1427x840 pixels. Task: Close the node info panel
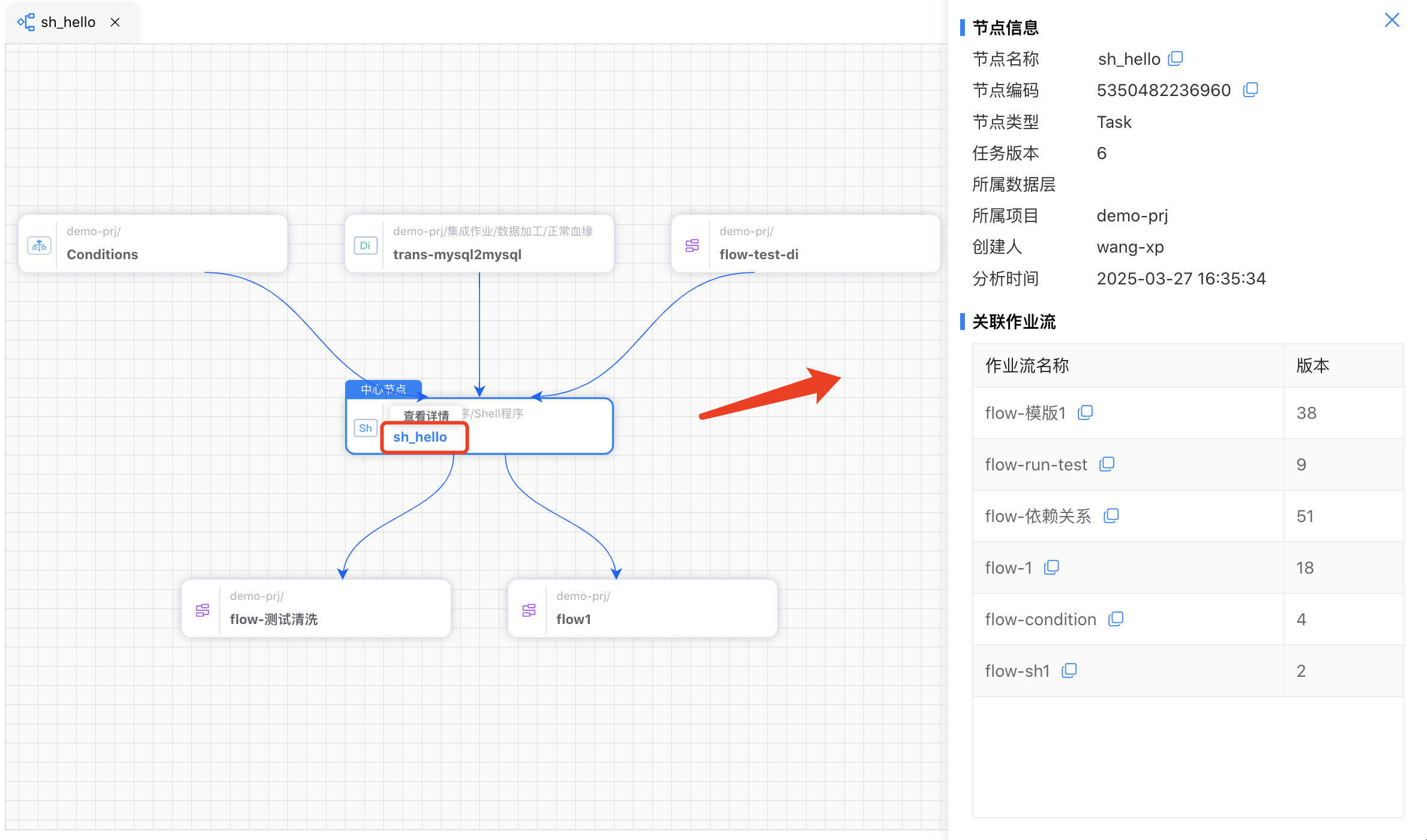(x=1392, y=20)
